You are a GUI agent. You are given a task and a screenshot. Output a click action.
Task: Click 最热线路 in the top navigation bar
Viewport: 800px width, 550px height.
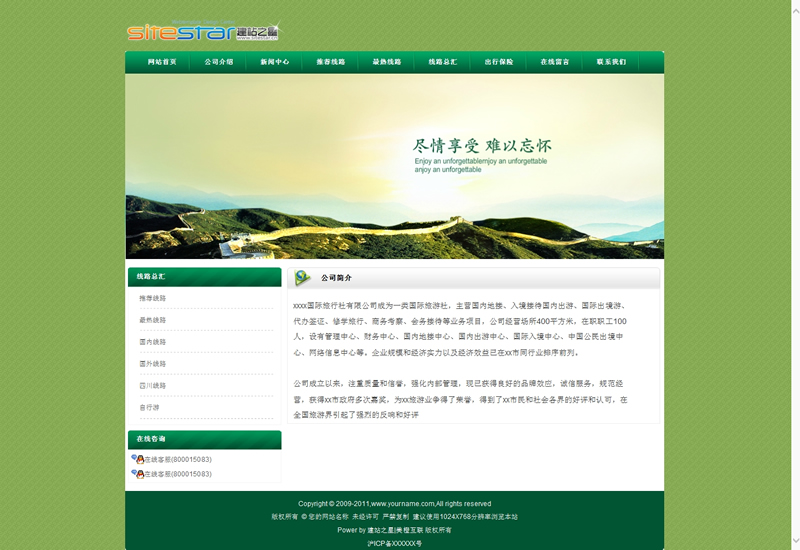pyautogui.click(x=386, y=62)
